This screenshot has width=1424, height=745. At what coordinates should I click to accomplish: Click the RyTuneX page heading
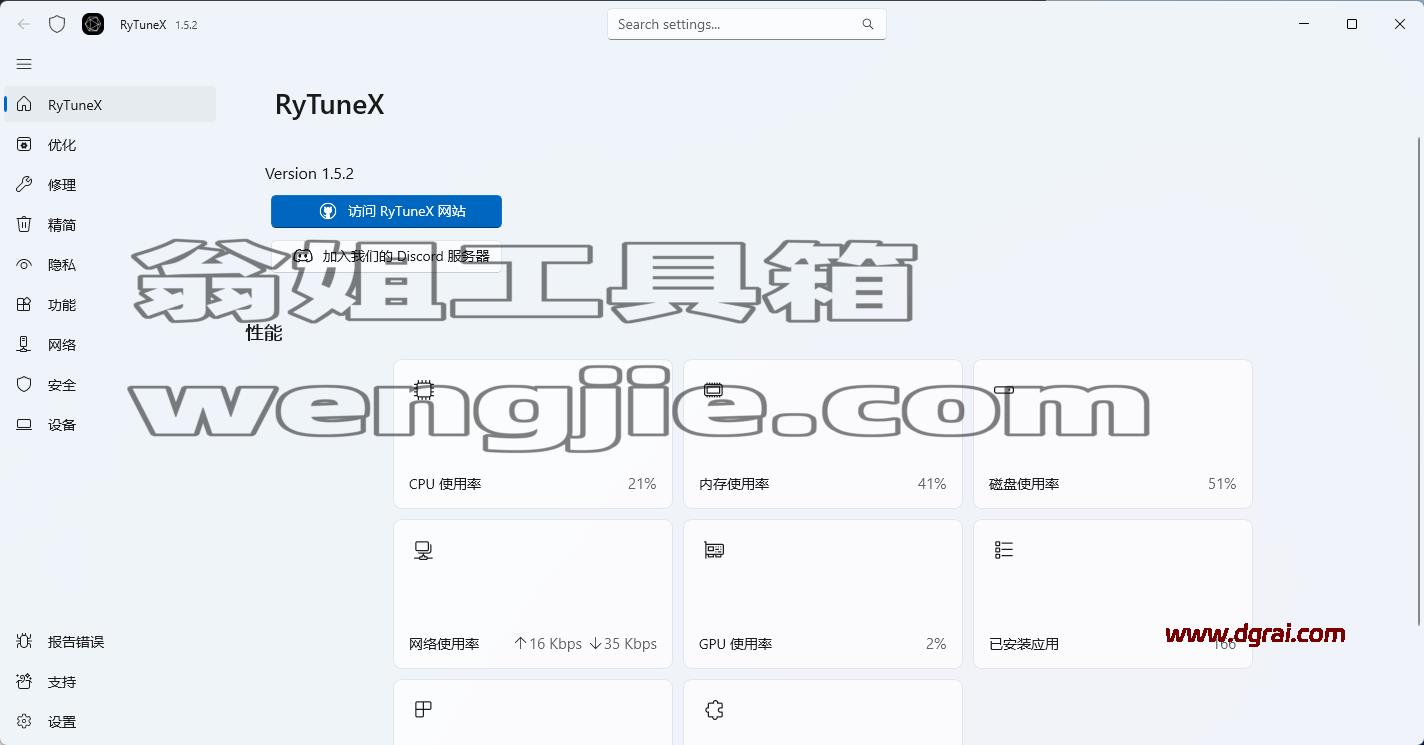pyautogui.click(x=330, y=105)
